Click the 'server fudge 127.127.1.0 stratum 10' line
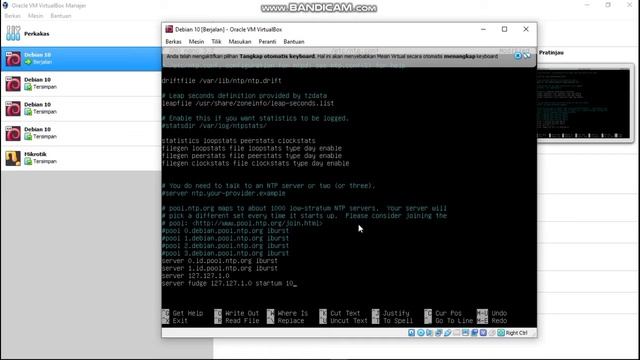The image size is (640, 360). click(x=227, y=283)
